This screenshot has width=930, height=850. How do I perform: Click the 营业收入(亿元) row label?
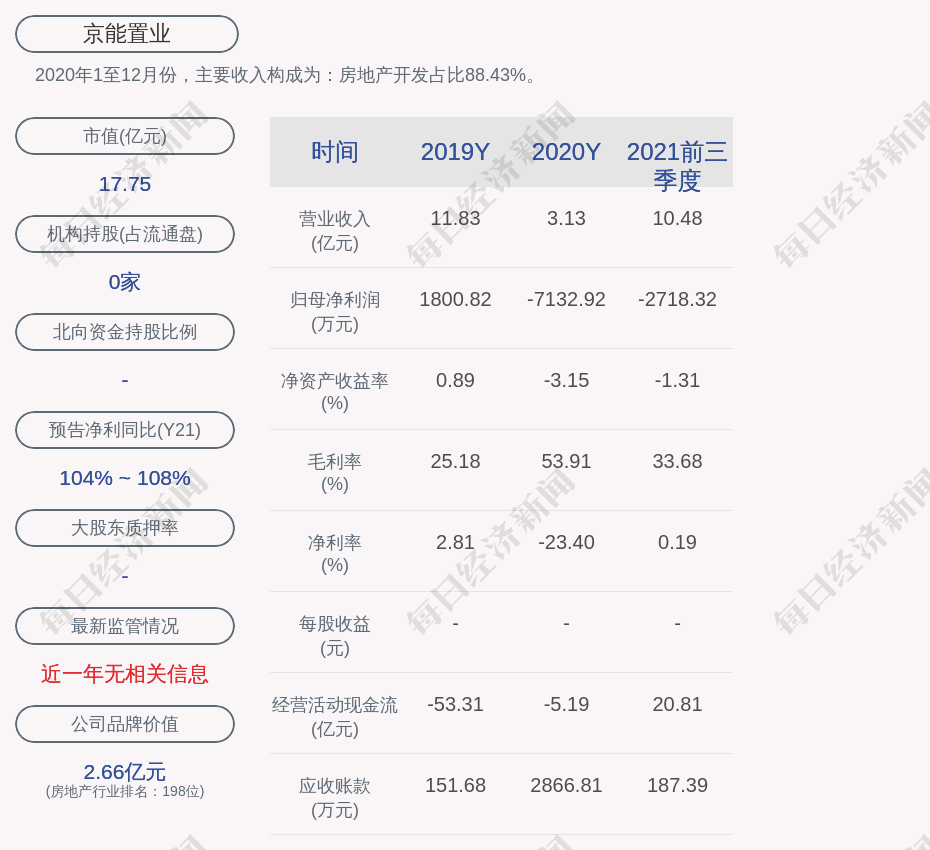point(335,231)
